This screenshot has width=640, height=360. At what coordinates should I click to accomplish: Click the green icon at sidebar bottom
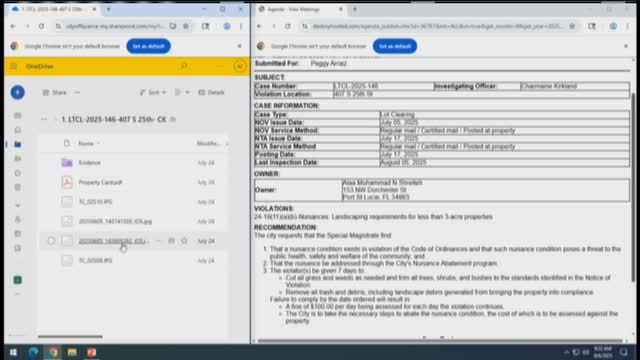pyautogui.click(x=18, y=280)
